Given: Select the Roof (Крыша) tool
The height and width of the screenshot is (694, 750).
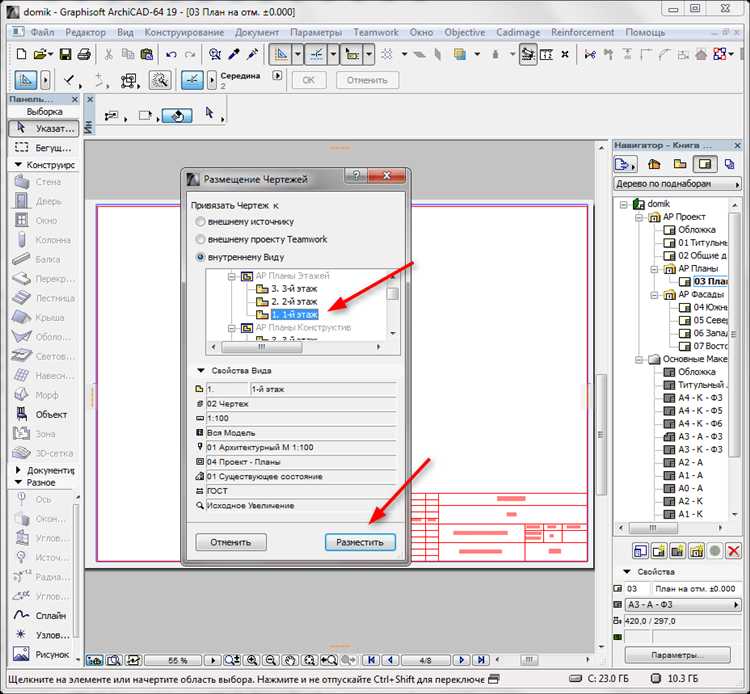Looking at the screenshot, I should 43,318.
